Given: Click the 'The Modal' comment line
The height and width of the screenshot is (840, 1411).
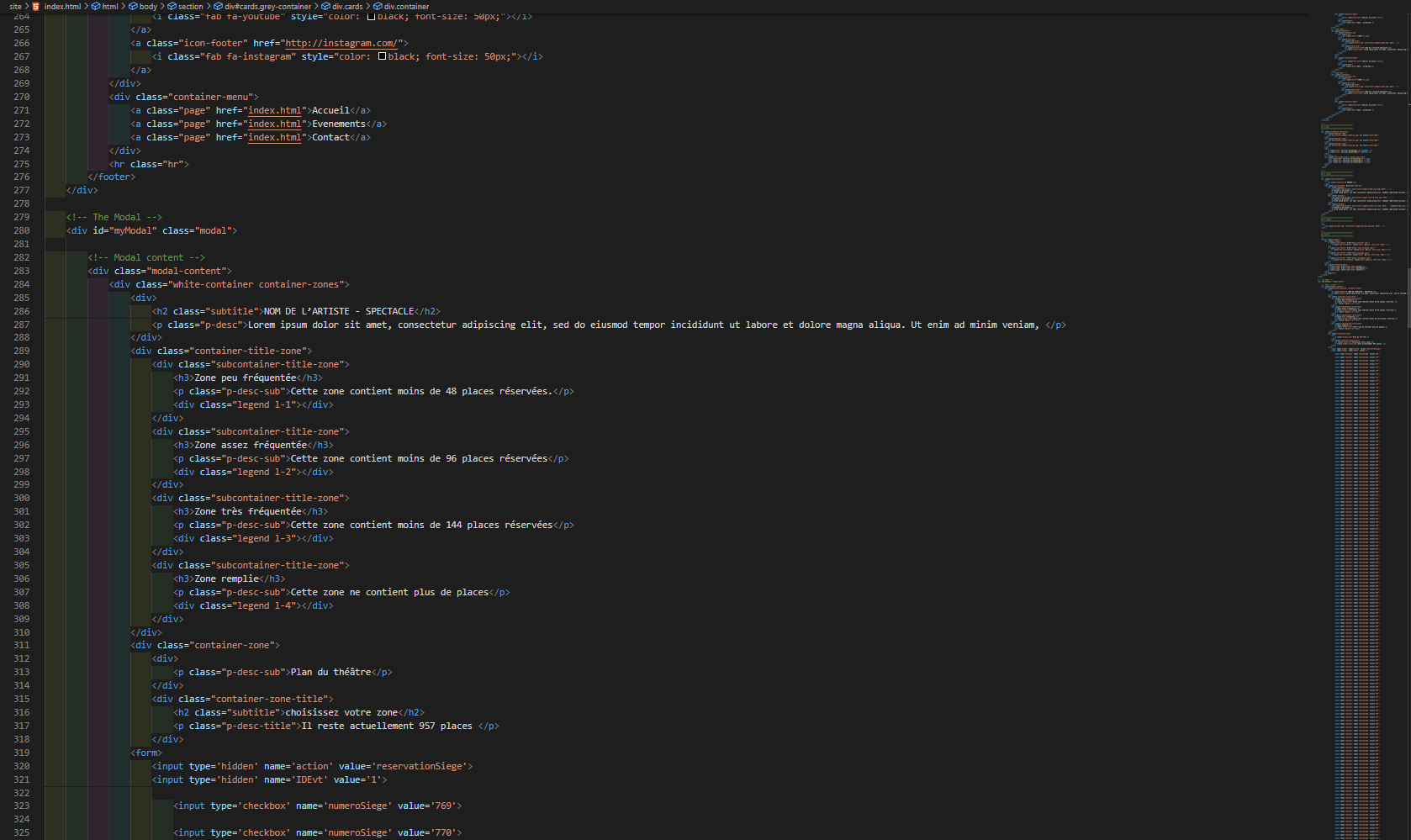Looking at the screenshot, I should tap(114, 217).
